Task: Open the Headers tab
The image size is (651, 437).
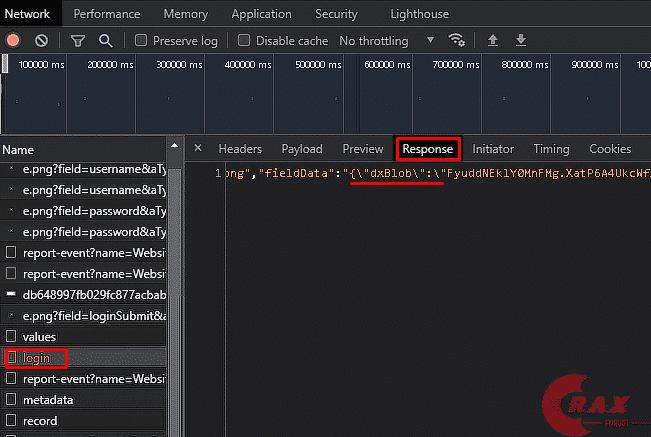Action: coord(240,149)
